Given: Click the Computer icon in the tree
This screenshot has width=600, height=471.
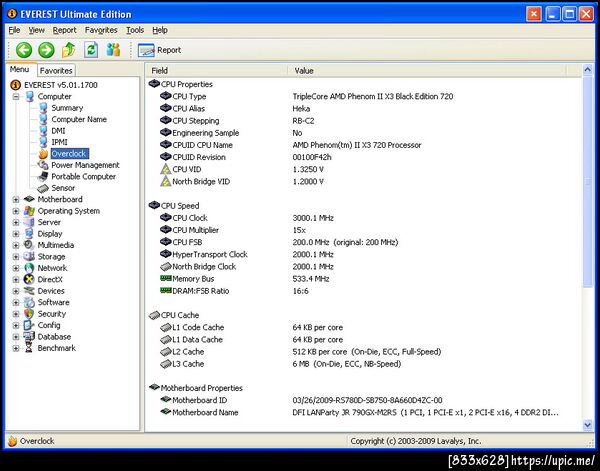Looking at the screenshot, I should [x=29, y=96].
